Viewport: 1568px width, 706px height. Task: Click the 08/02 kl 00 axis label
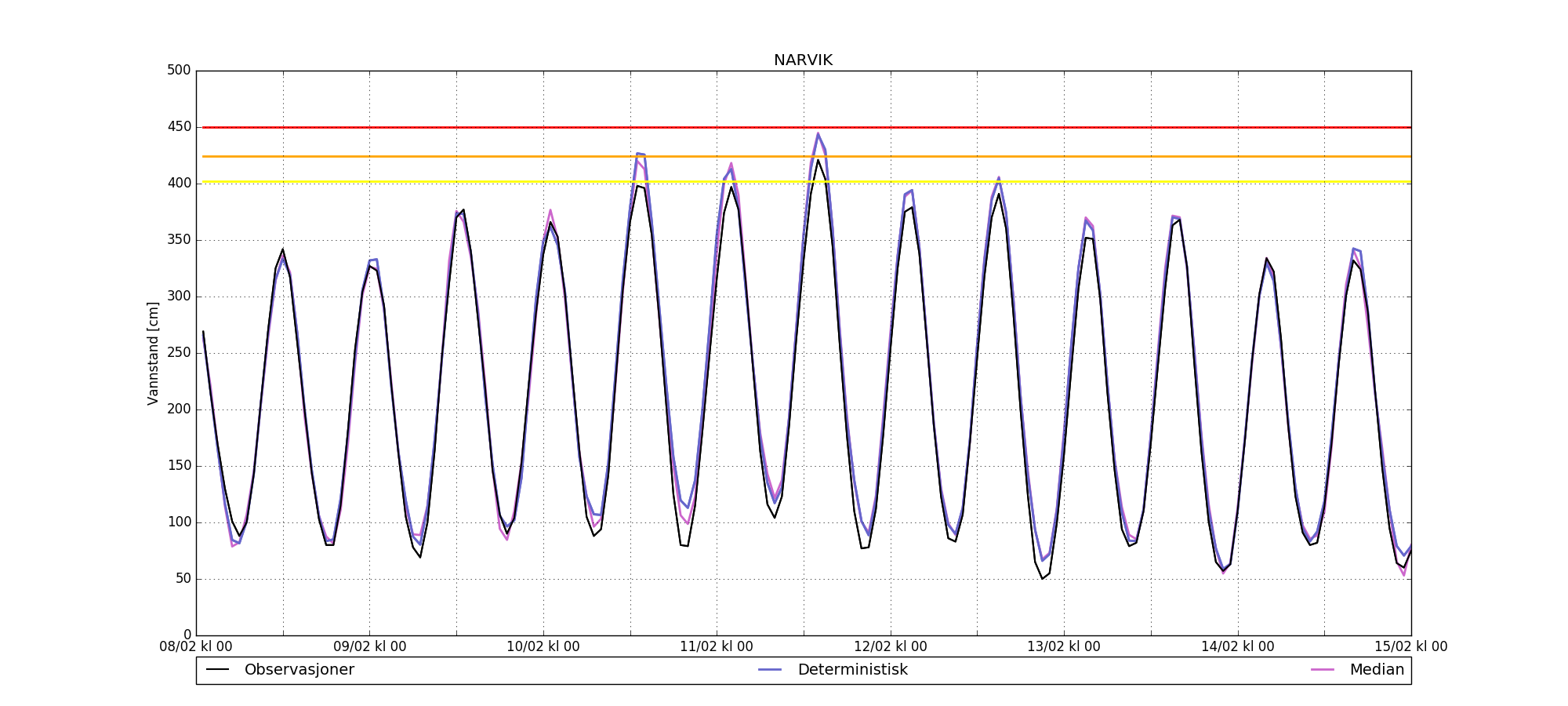[196, 647]
